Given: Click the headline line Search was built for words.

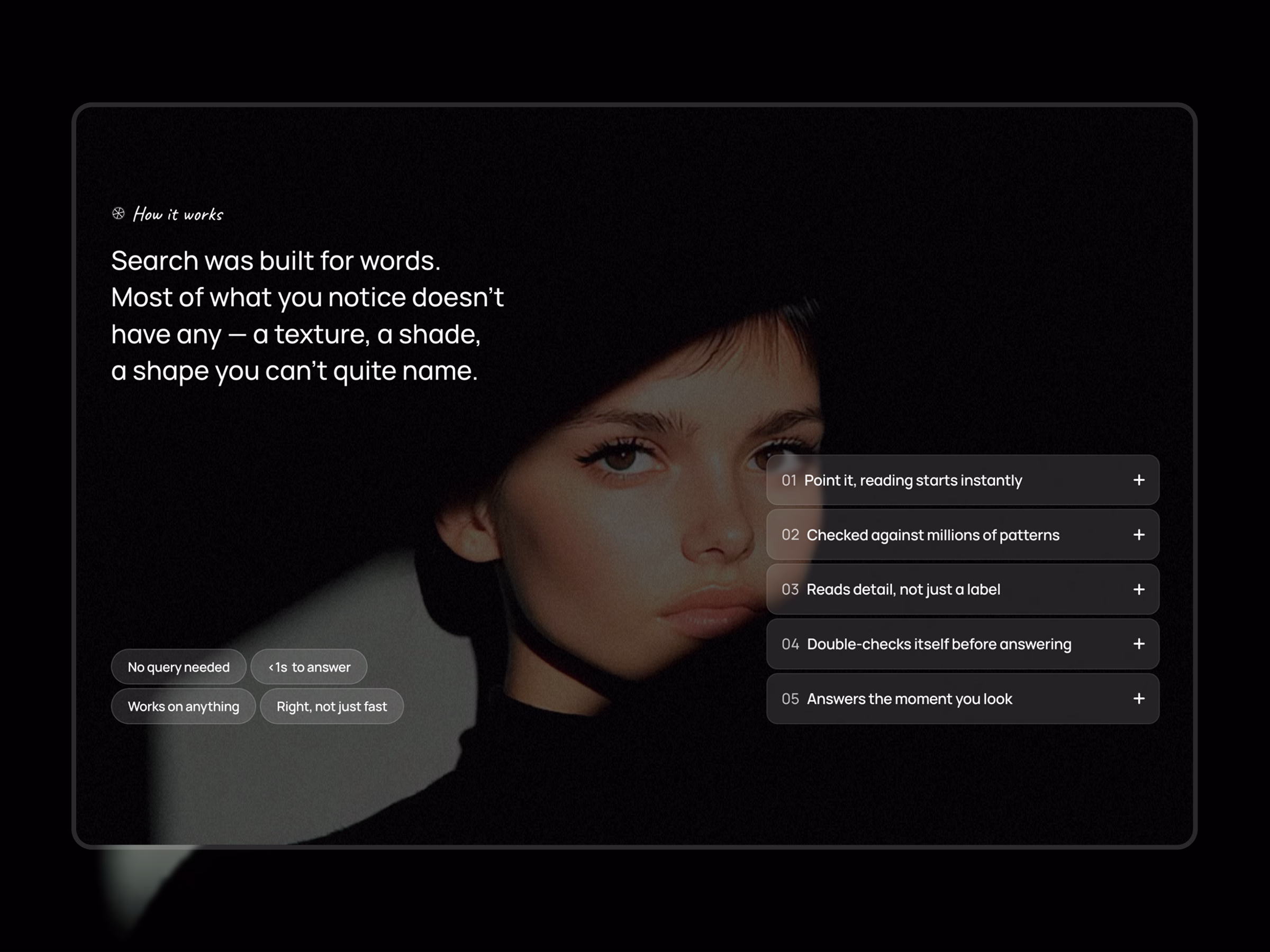Looking at the screenshot, I should [276, 261].
